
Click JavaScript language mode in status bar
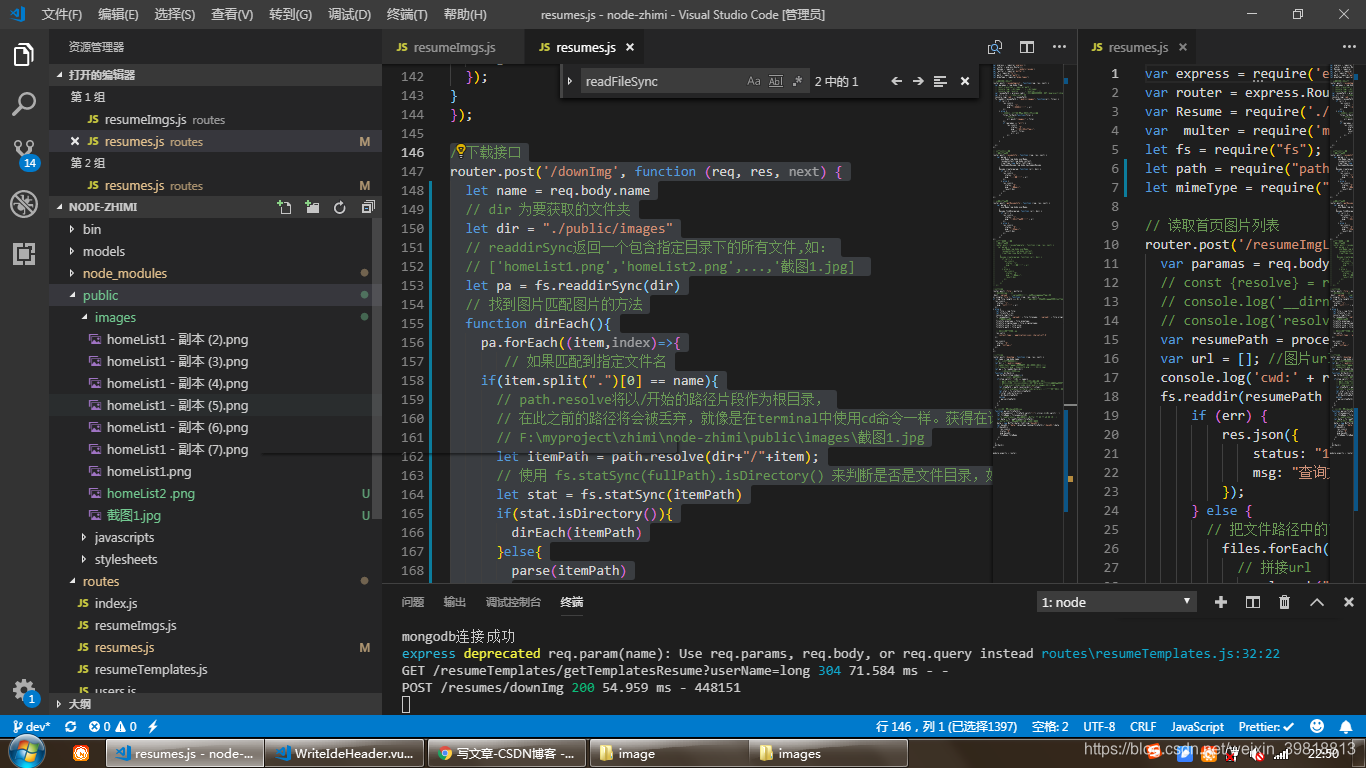pyautogui.click(x=1197, y=726)
